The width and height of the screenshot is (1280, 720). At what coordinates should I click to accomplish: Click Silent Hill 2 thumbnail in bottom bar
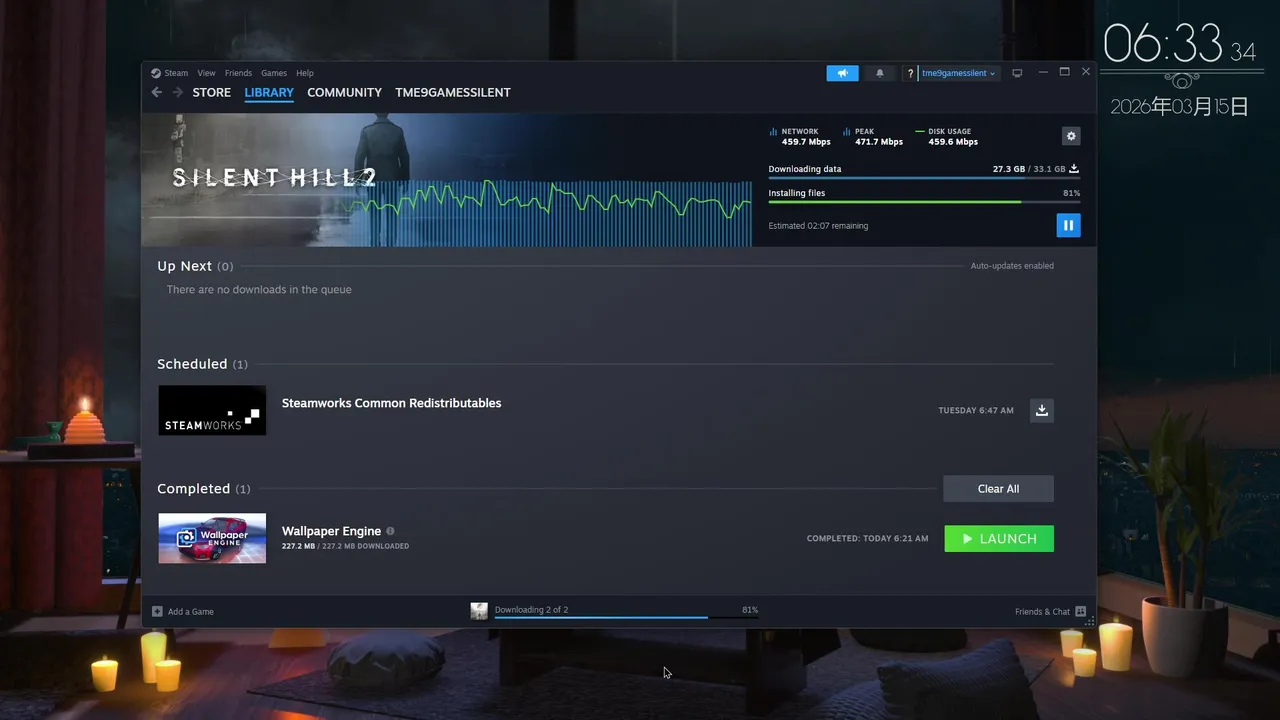[479, 611]
